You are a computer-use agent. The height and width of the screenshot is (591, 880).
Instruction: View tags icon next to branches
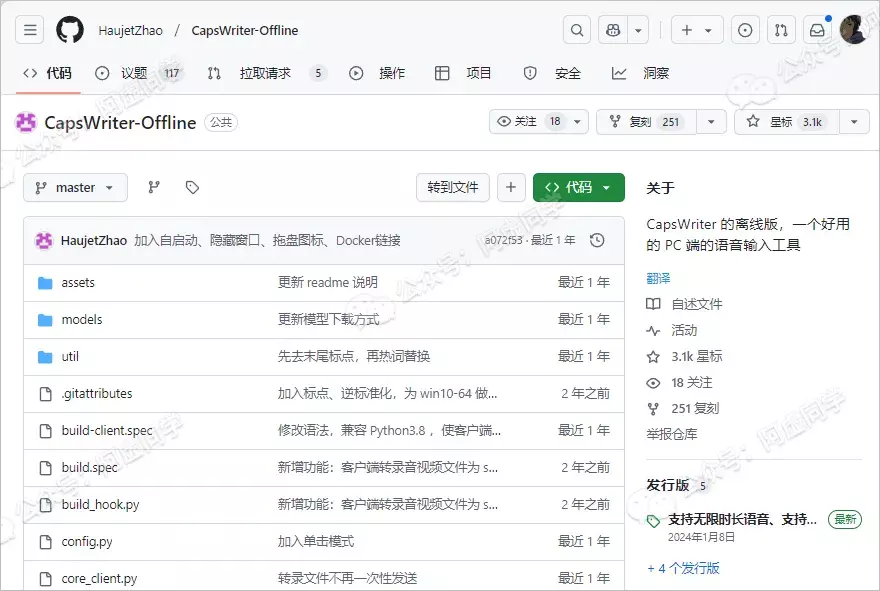(192, 187)
